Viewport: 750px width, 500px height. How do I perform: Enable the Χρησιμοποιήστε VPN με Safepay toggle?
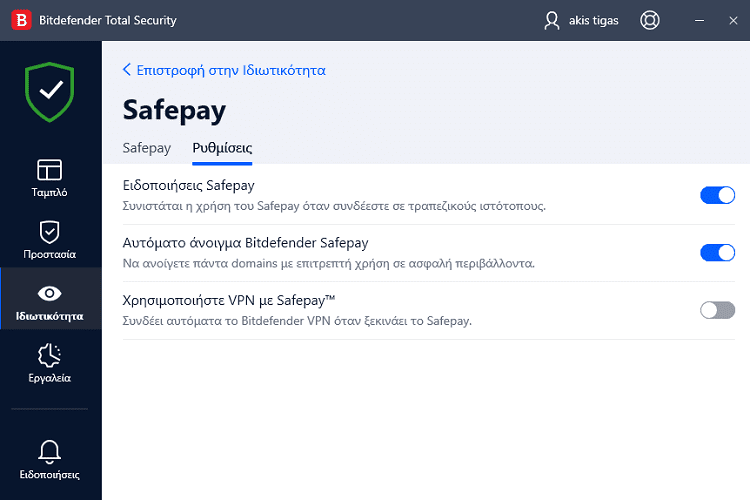click(x=717, y=310)
